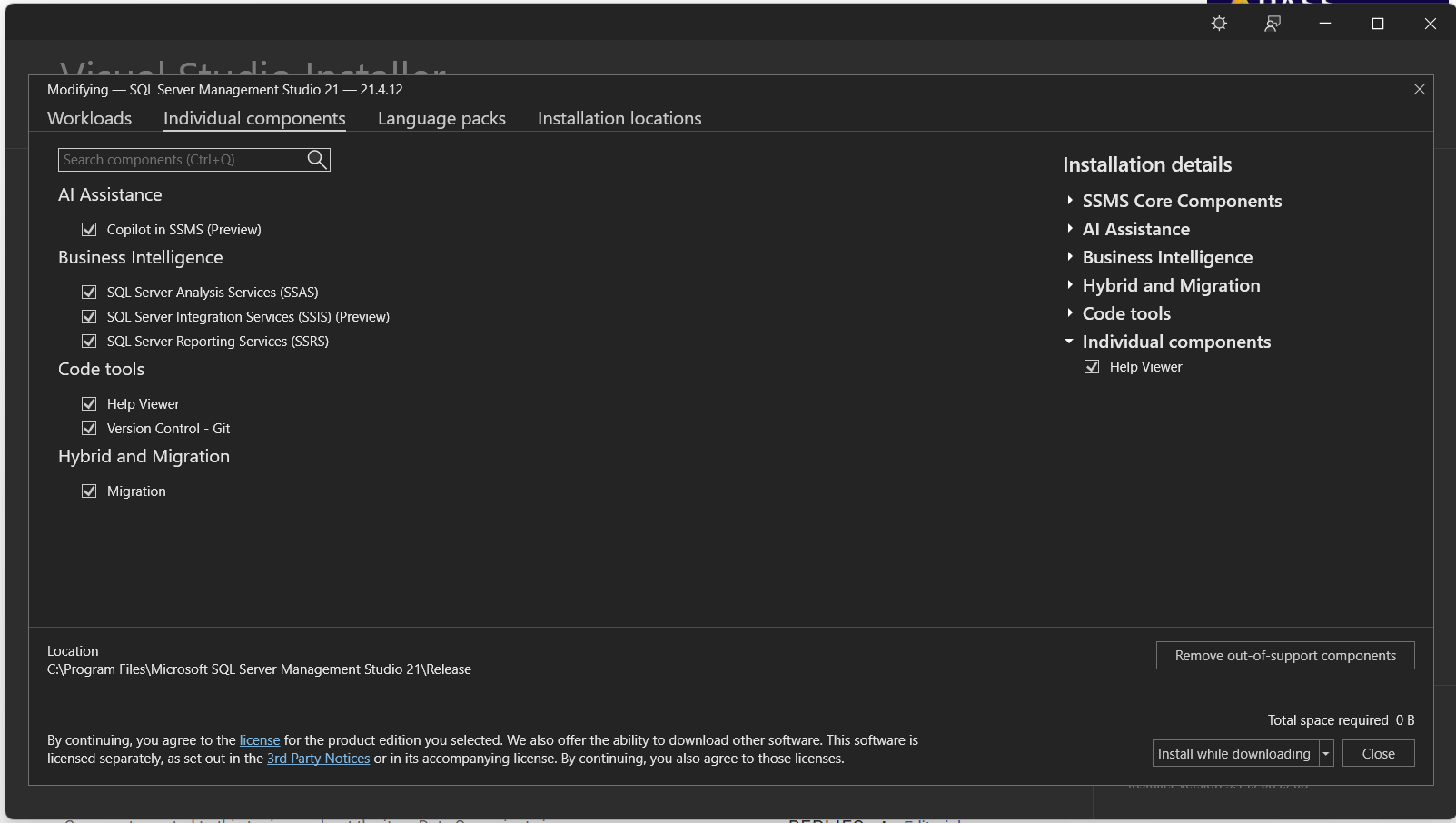The width and height of the screenshot is (1456, 823).
Task: Expand Business Intelligence in Installation details
Action: coord(1070,257)
